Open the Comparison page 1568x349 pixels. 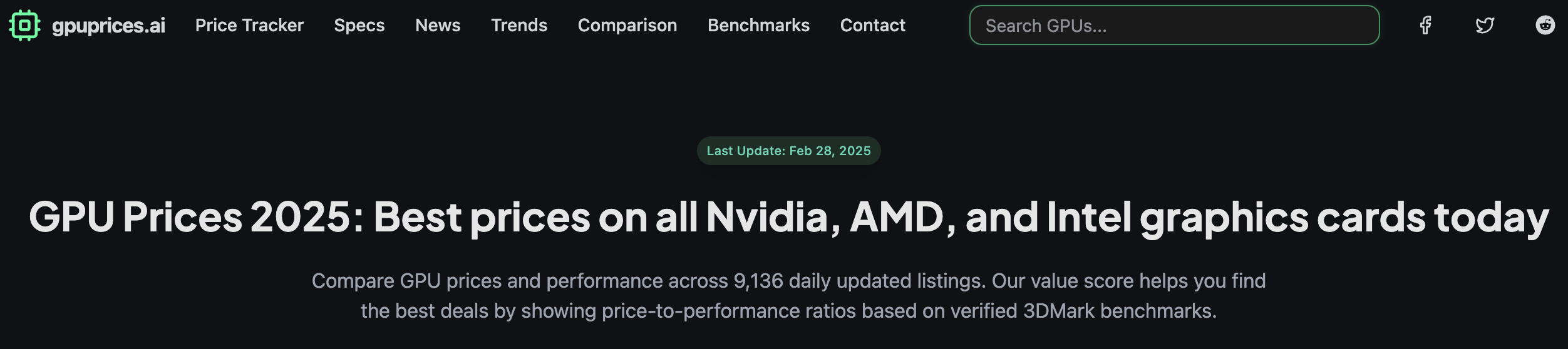(x=627, y=26)
